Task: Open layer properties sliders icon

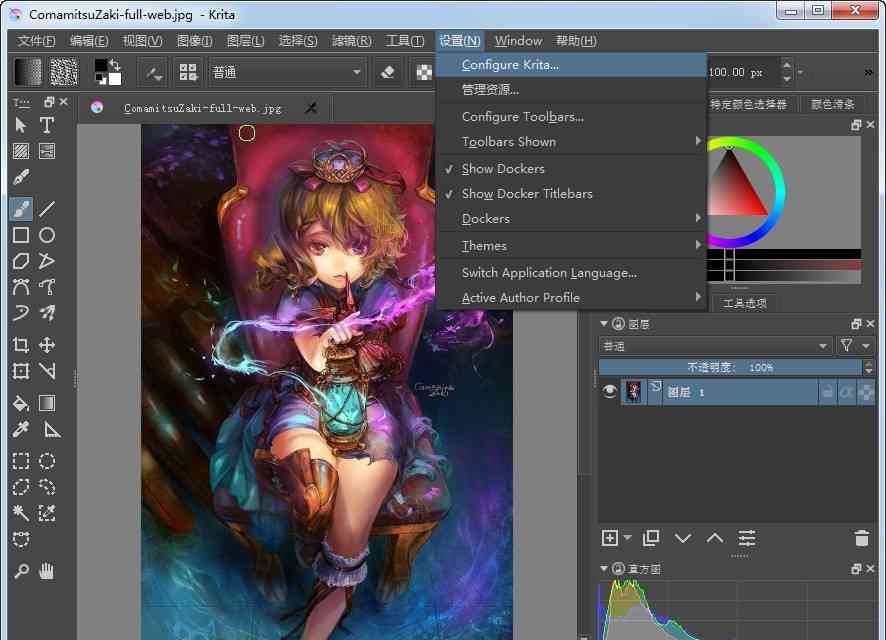Action: tap(746, 538)
